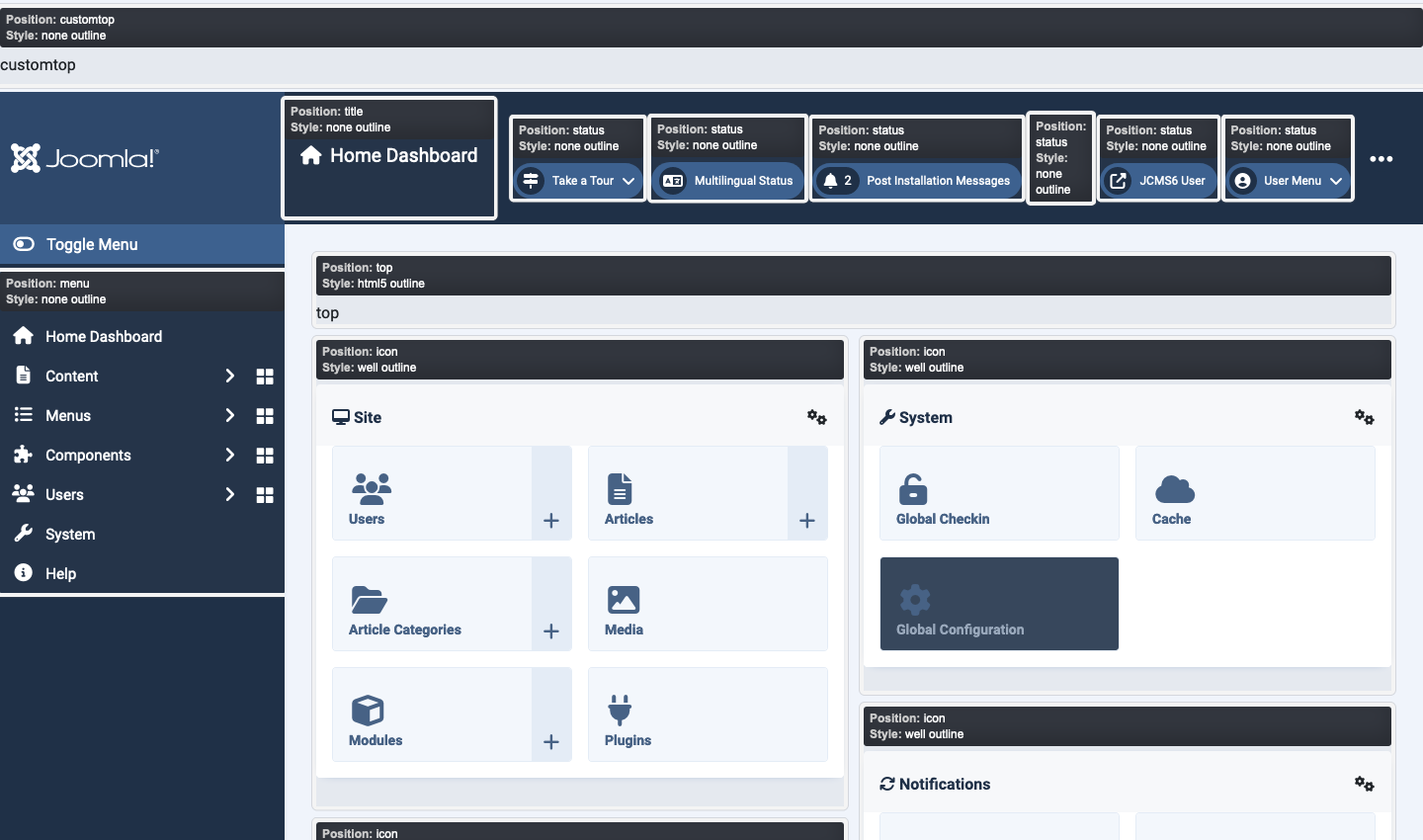Expand the Users submenu chevron
Screen dimensions: 1423x840
pos(230,494)
